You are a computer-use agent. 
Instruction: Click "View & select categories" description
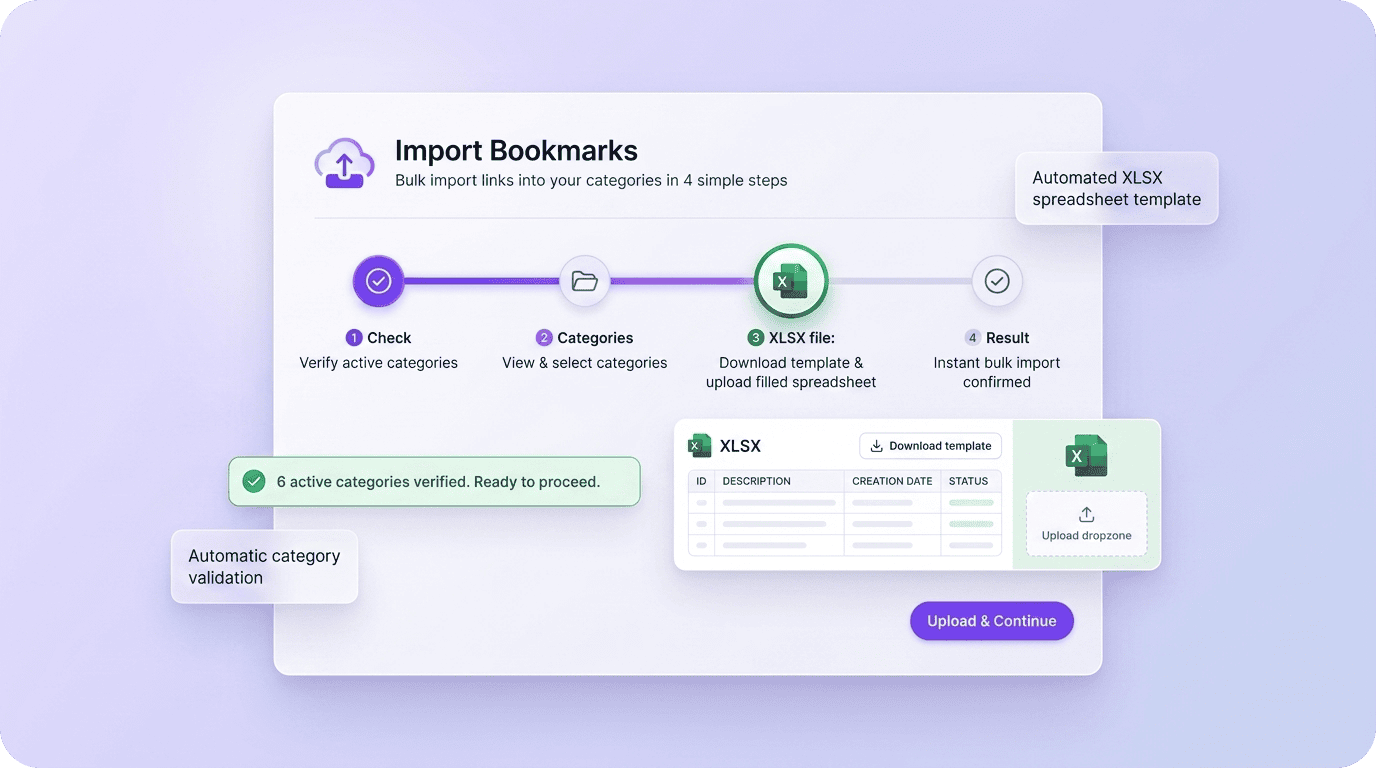click(x=584, y=363)
